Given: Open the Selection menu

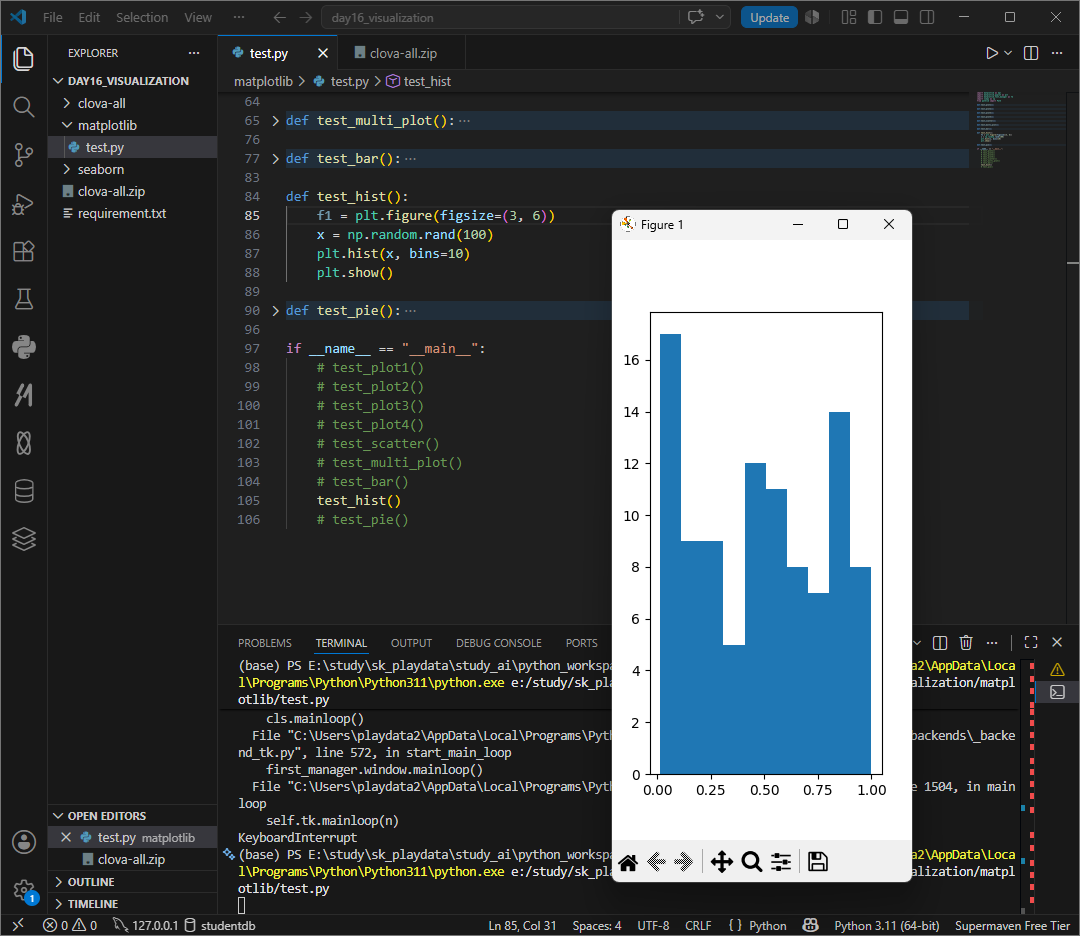Looking at the screenshot, I should coord(142,17).
